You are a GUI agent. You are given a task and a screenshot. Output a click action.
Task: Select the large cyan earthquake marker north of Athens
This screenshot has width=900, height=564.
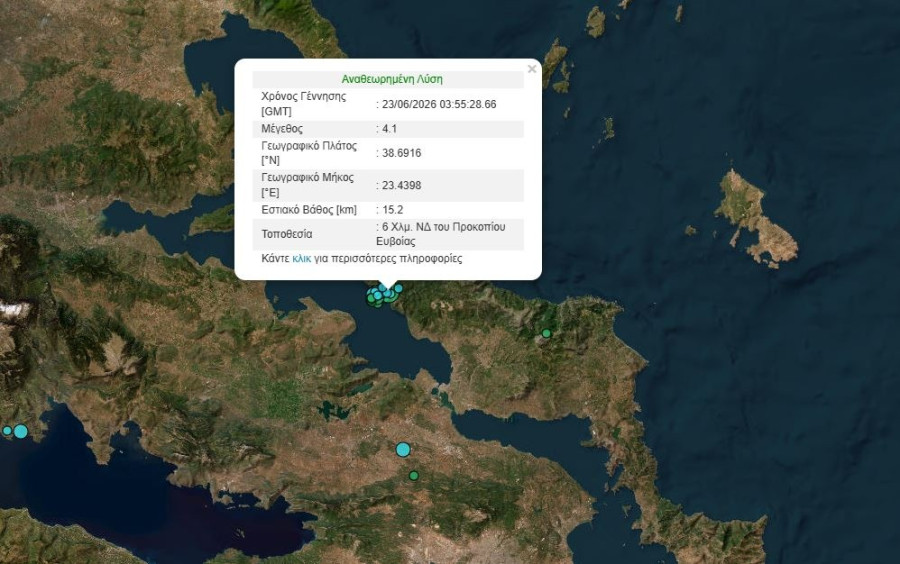[404, 449]
